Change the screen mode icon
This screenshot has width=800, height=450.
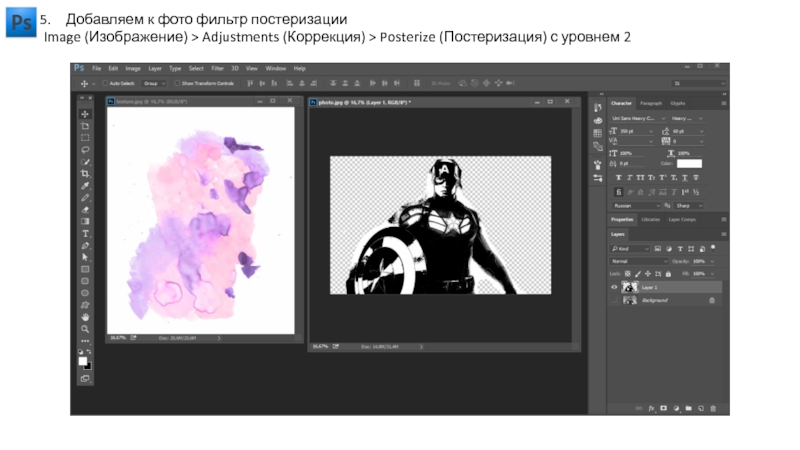tap(85, 379)
